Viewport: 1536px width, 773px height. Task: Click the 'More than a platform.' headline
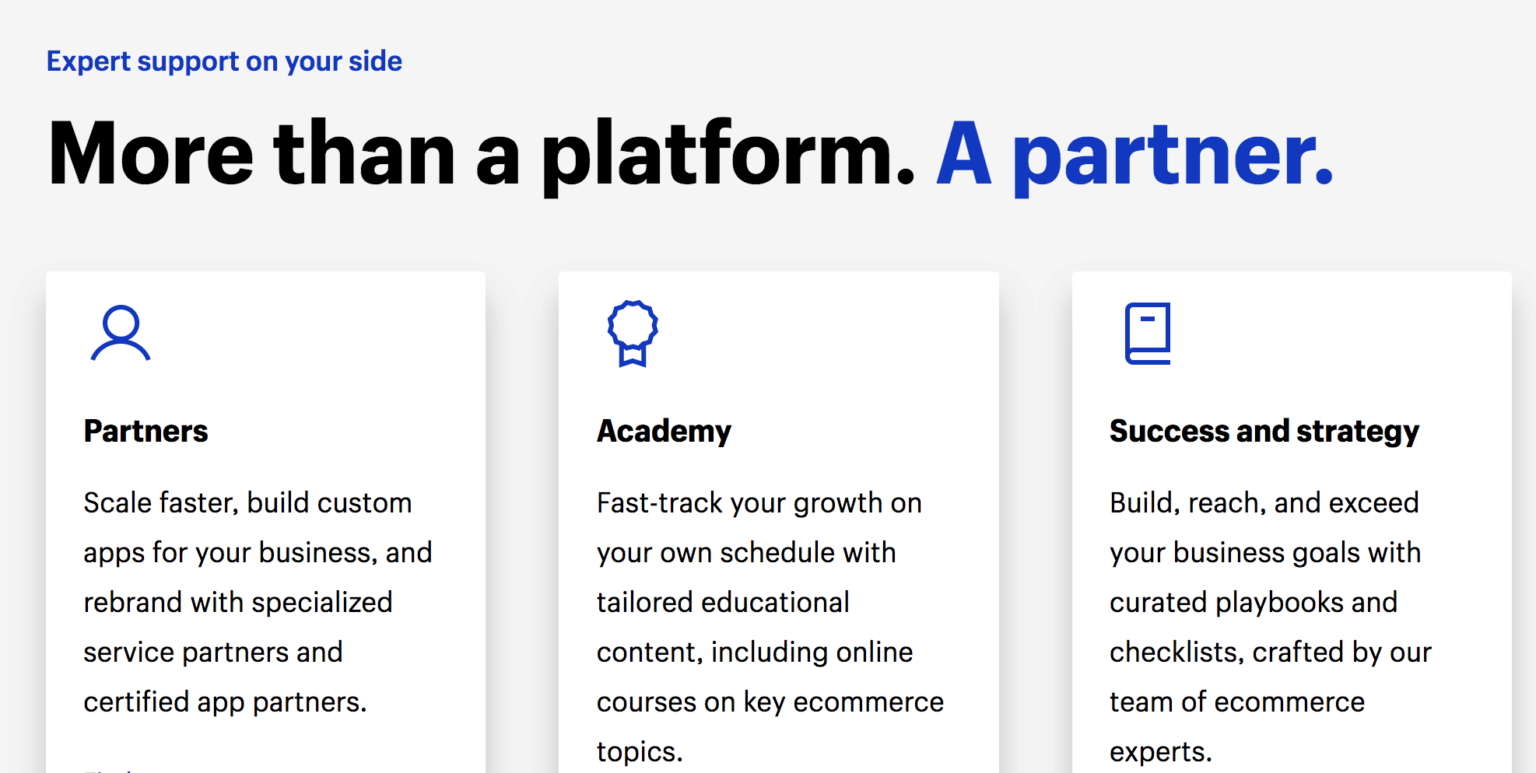pyautogui.click(x=481, y=153)
